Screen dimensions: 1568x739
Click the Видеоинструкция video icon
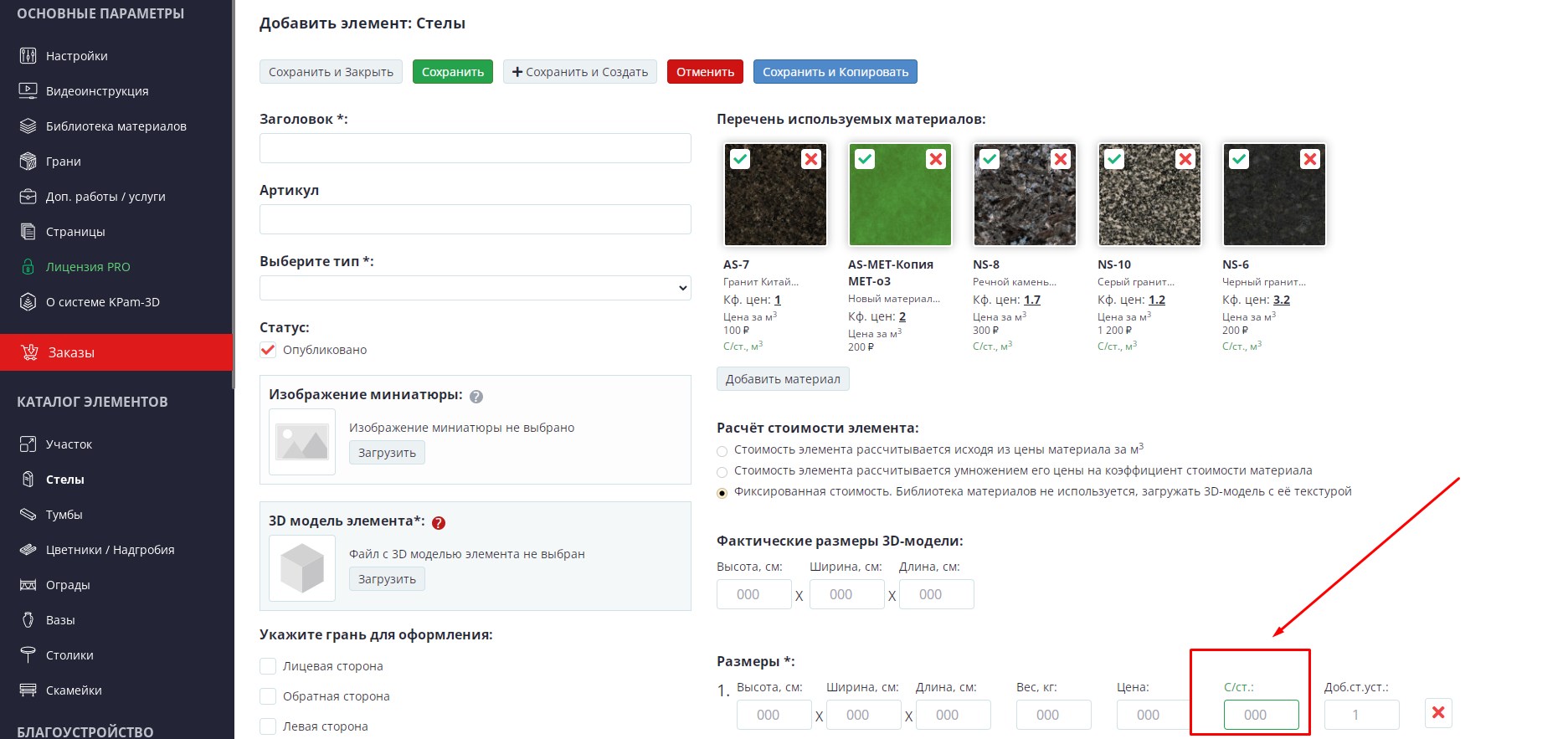click(28, 91)
